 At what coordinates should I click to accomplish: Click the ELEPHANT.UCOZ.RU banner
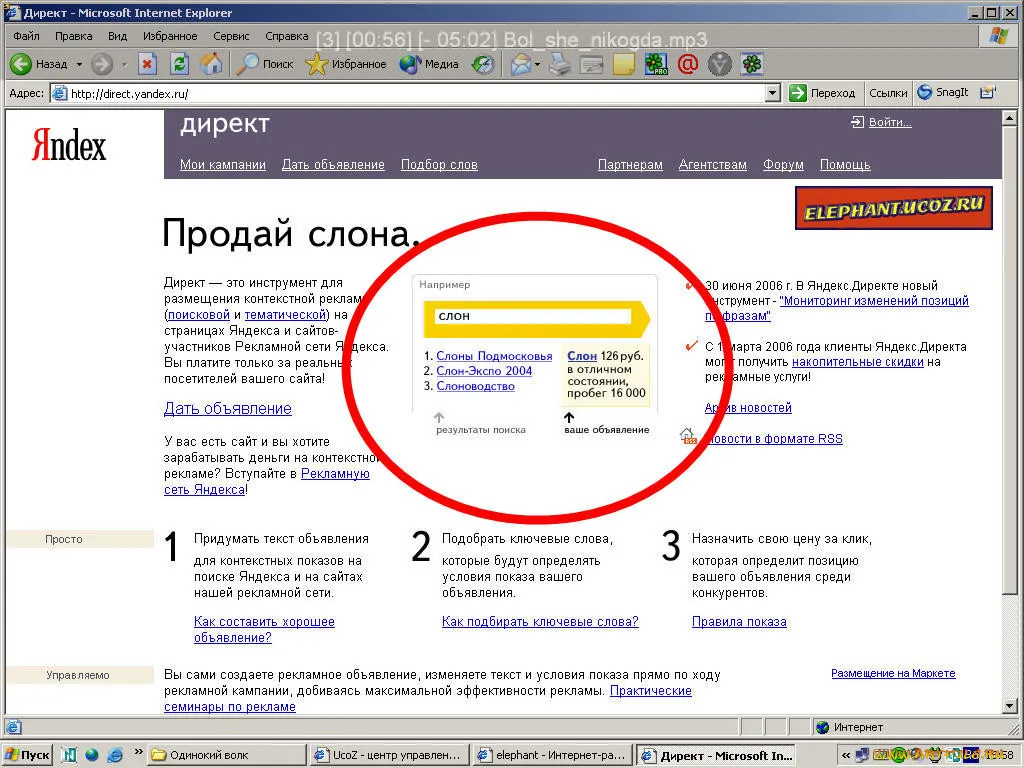pyautogui.click(x=893, y=208)
